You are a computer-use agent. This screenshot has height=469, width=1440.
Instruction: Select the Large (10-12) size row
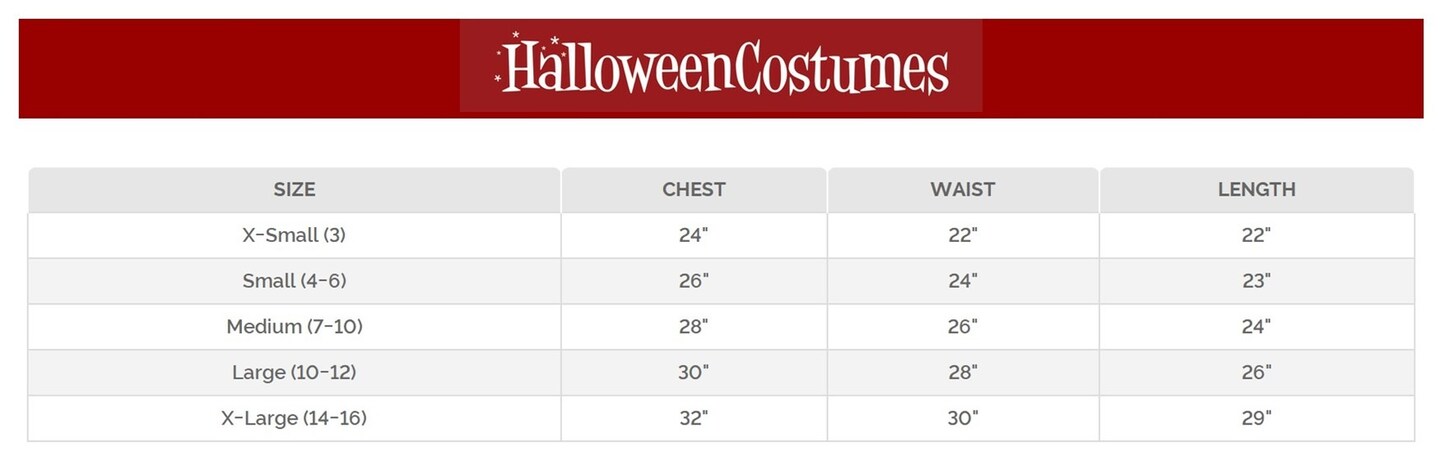pyautogui.click(x=294, y=373)
